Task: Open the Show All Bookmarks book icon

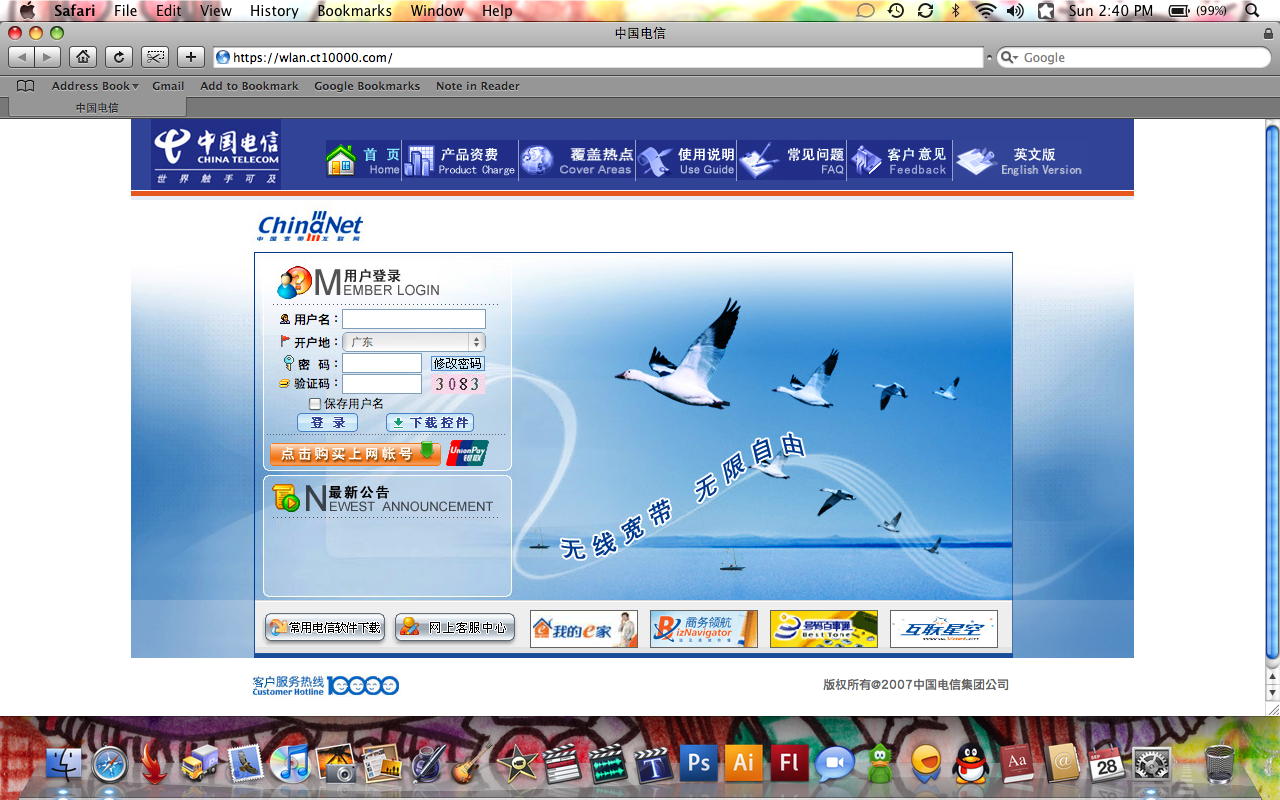Action: 25,86
